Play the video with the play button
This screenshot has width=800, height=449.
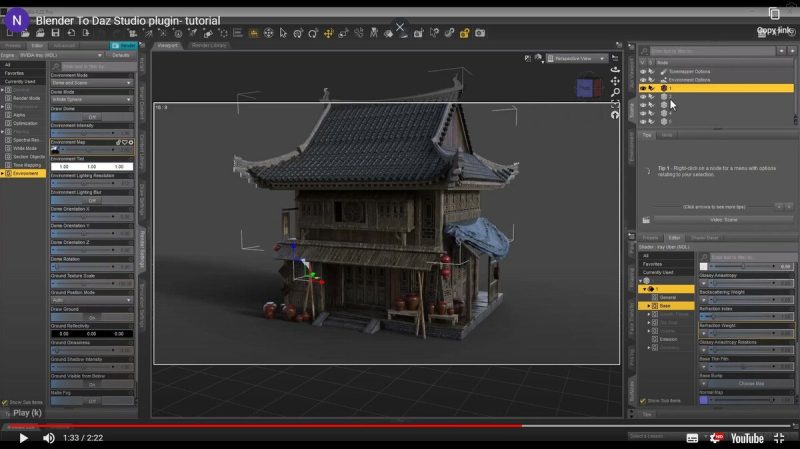tap(23, 438)
